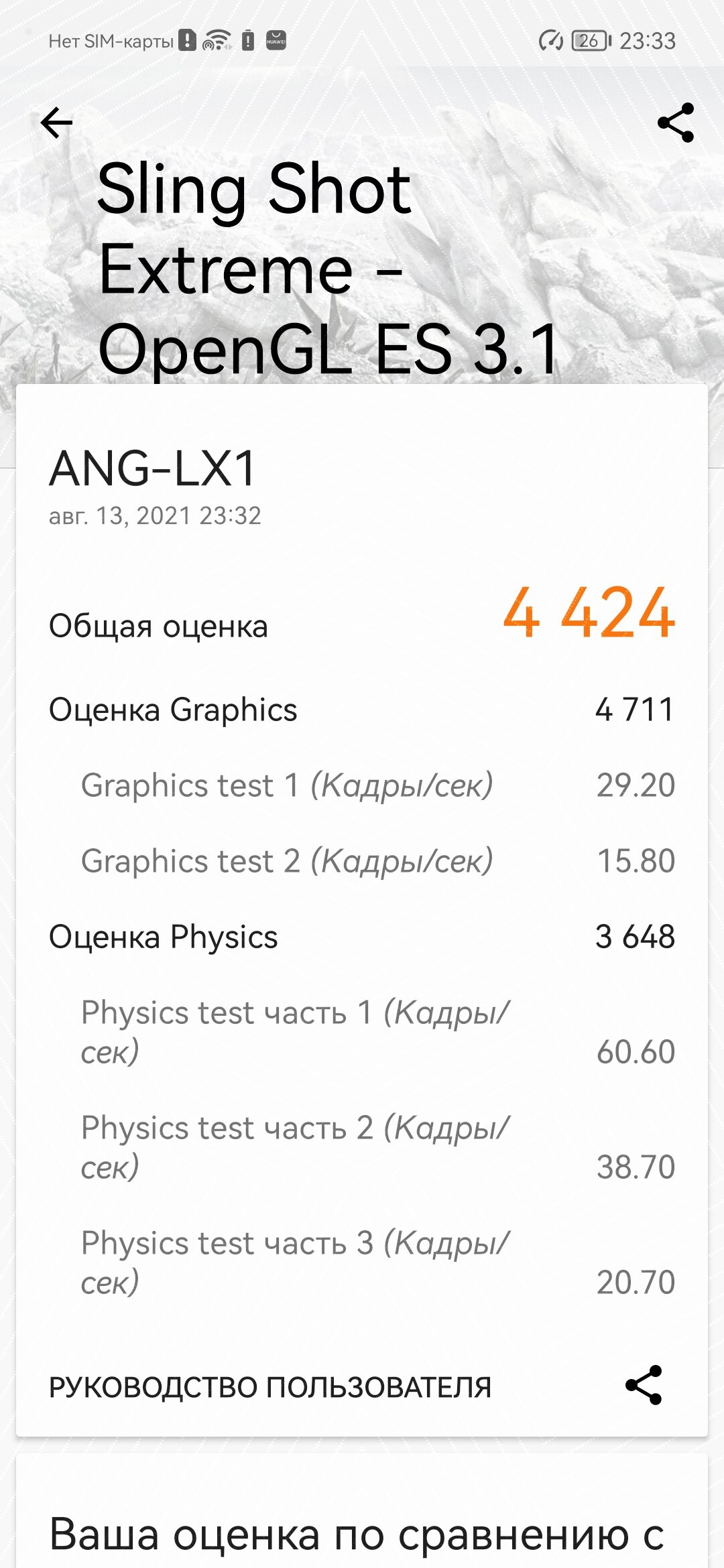The height and width of the screenshot is (1568, 724).
Task: Tap the Wi-Fi status icon
Action: (x=217, y=41)
